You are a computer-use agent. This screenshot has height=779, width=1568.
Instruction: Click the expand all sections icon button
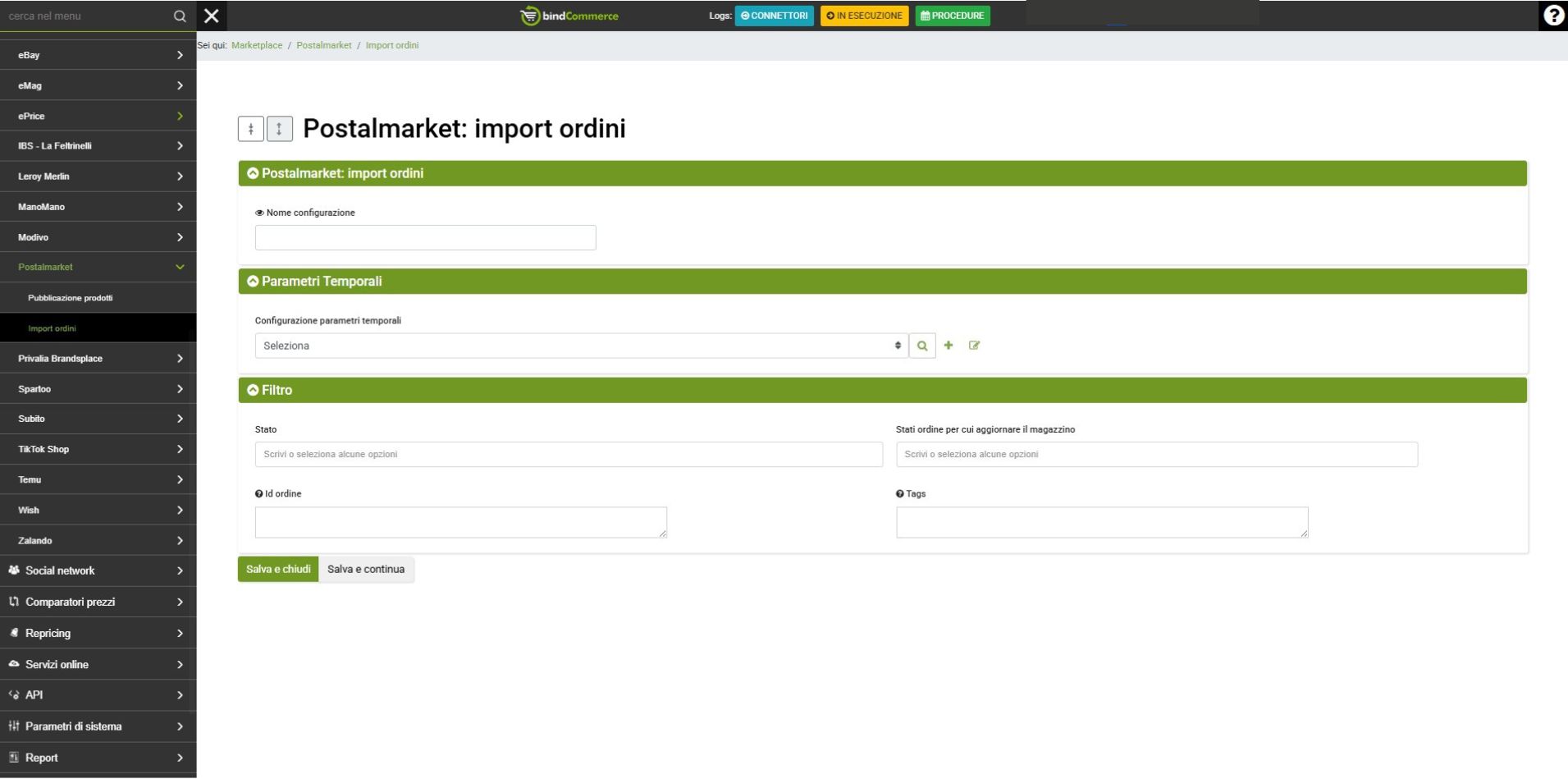tap(279, 129)
